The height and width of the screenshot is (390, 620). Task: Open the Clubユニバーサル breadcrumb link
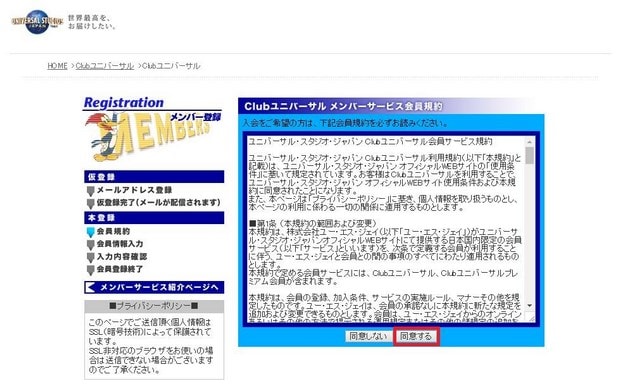104,66
